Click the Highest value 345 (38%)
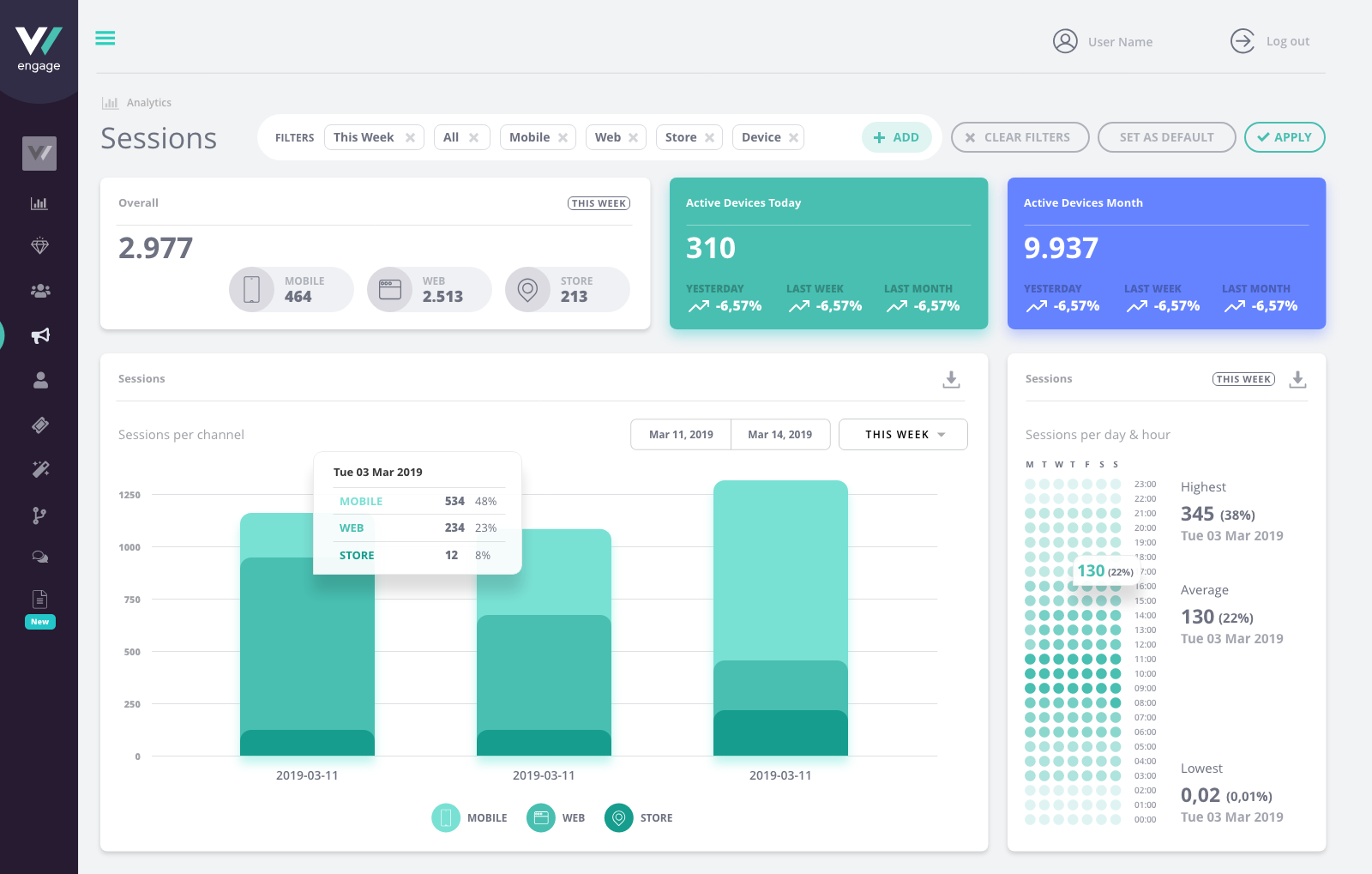 (1218, 514)
